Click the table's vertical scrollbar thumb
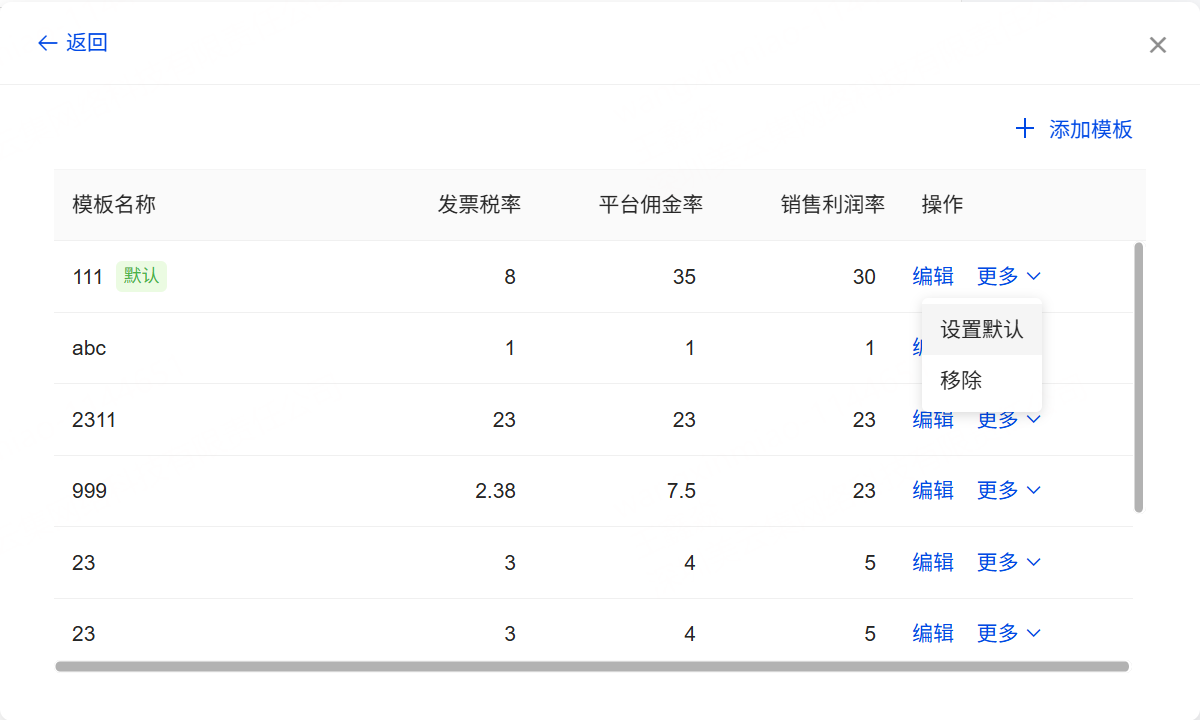 pyautogui.click(x=1139, y=377)
